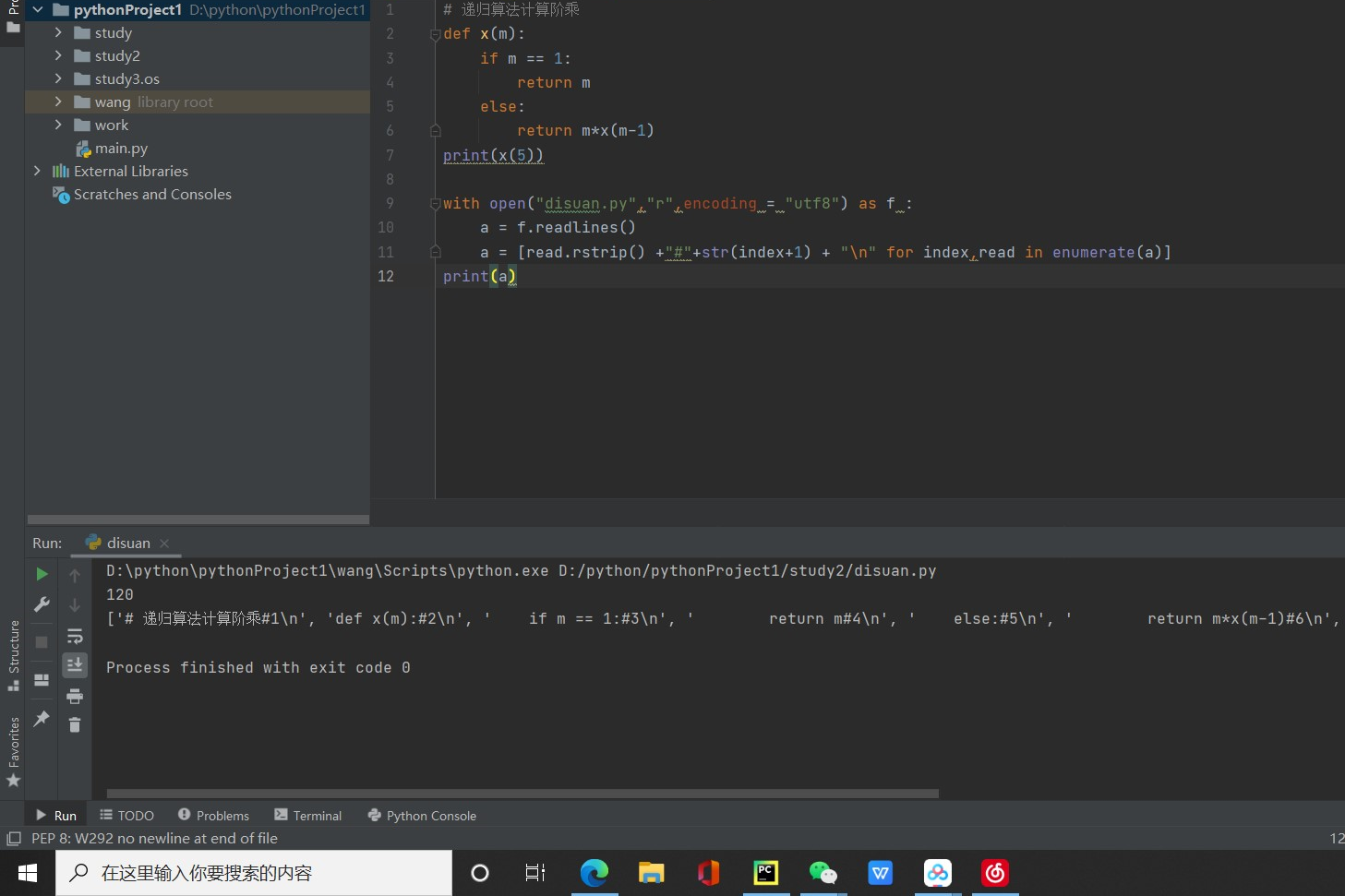Click the tool windows toggle in status bar
Screen dimensions: 1345x896
click(x=14, y=839)
